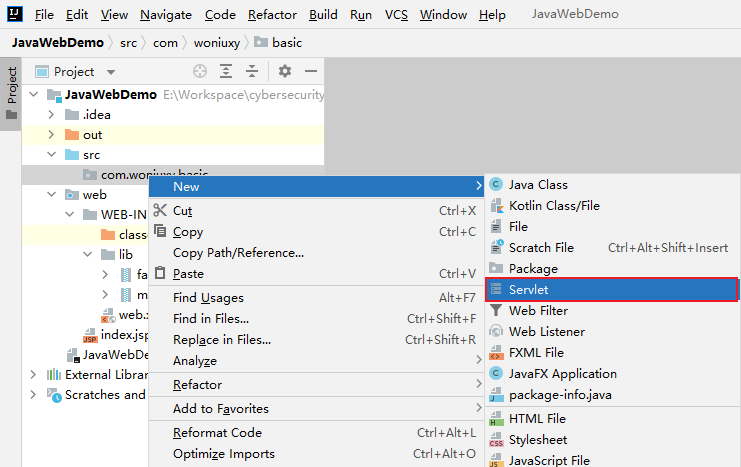Image resolution: width=741 pixels, height=467 pixels.
Task: Click the Web Filter funnel icon
Action: point(496,311)
